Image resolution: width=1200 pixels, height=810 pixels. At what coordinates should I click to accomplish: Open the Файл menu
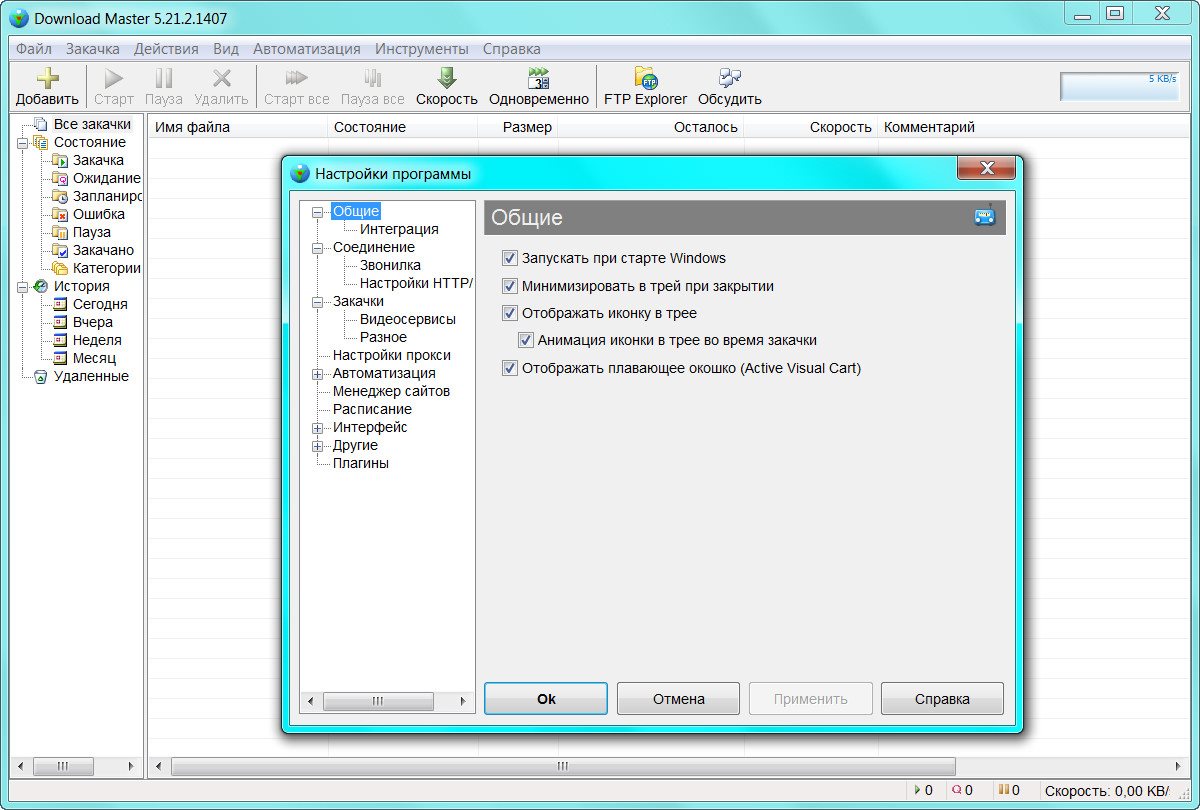34,48
